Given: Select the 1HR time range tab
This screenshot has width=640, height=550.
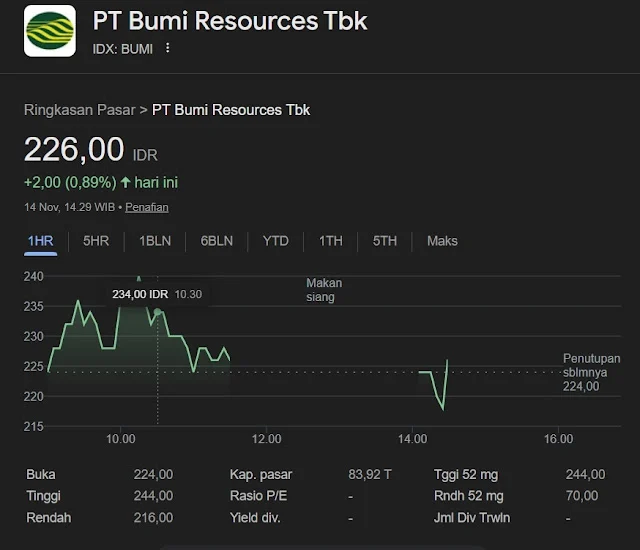Looking at the screenshot, I should 40,241.
